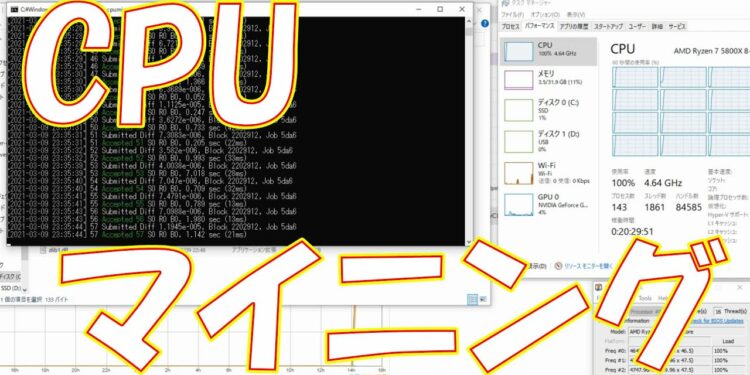The image size is (750, 375).
Task: Click the 'AMD Ryzen 7 5800X' processor name
Action: (x=712, y=51)
